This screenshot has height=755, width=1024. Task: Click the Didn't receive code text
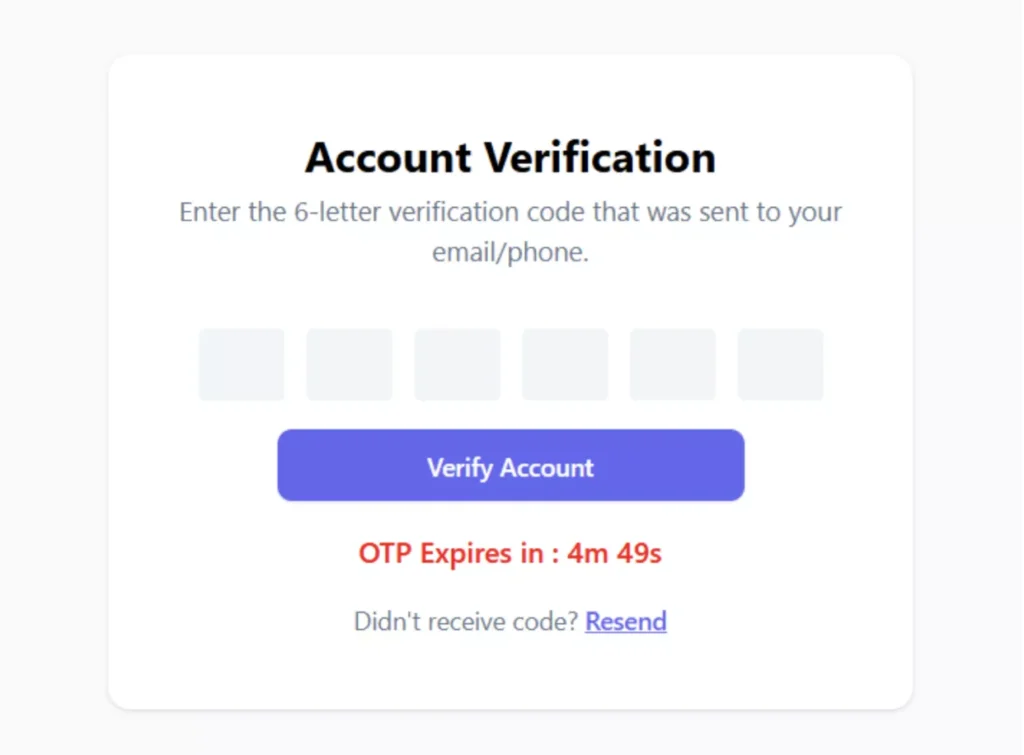click(466, 621)
